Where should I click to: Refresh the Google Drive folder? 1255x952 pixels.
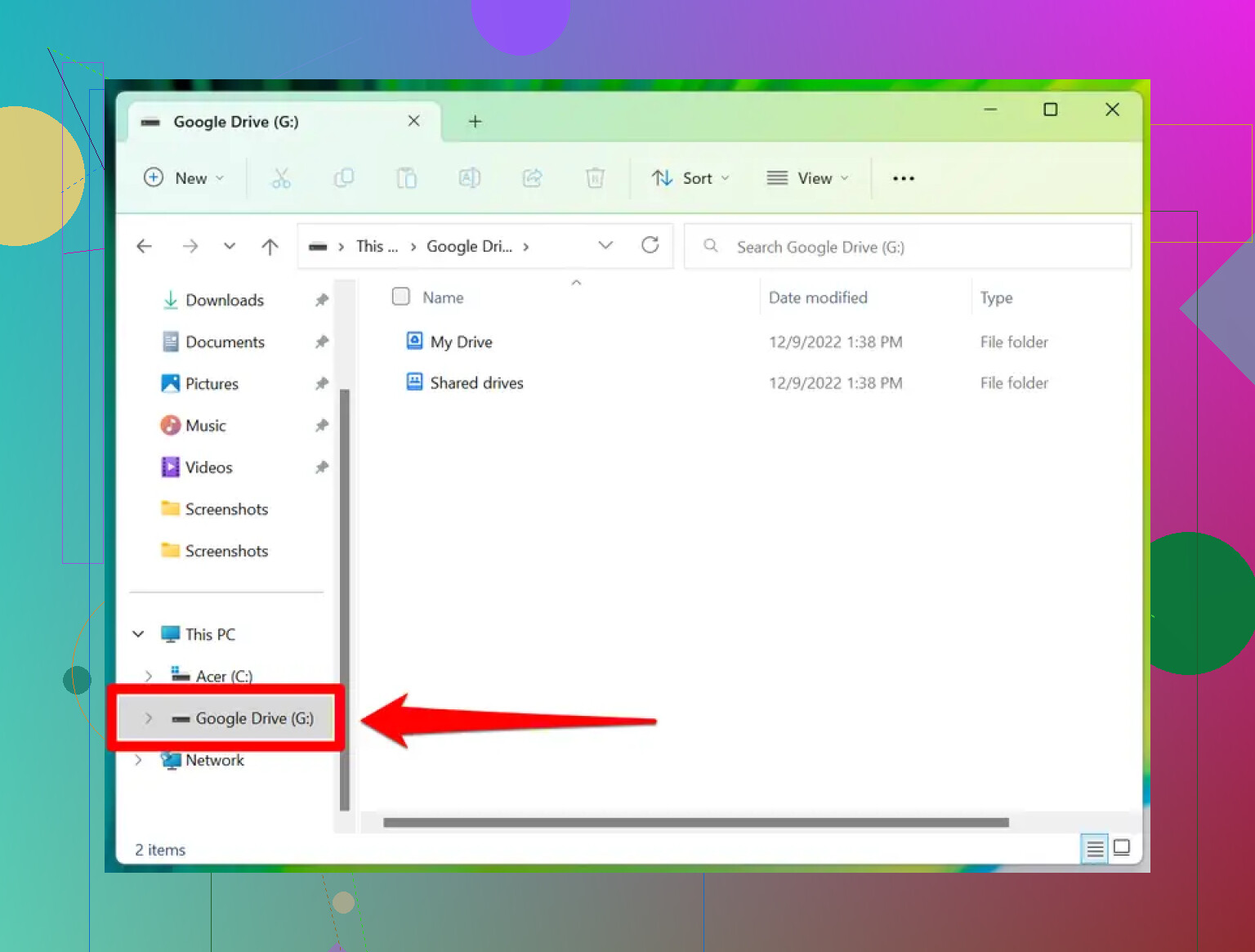pos(650,245)
